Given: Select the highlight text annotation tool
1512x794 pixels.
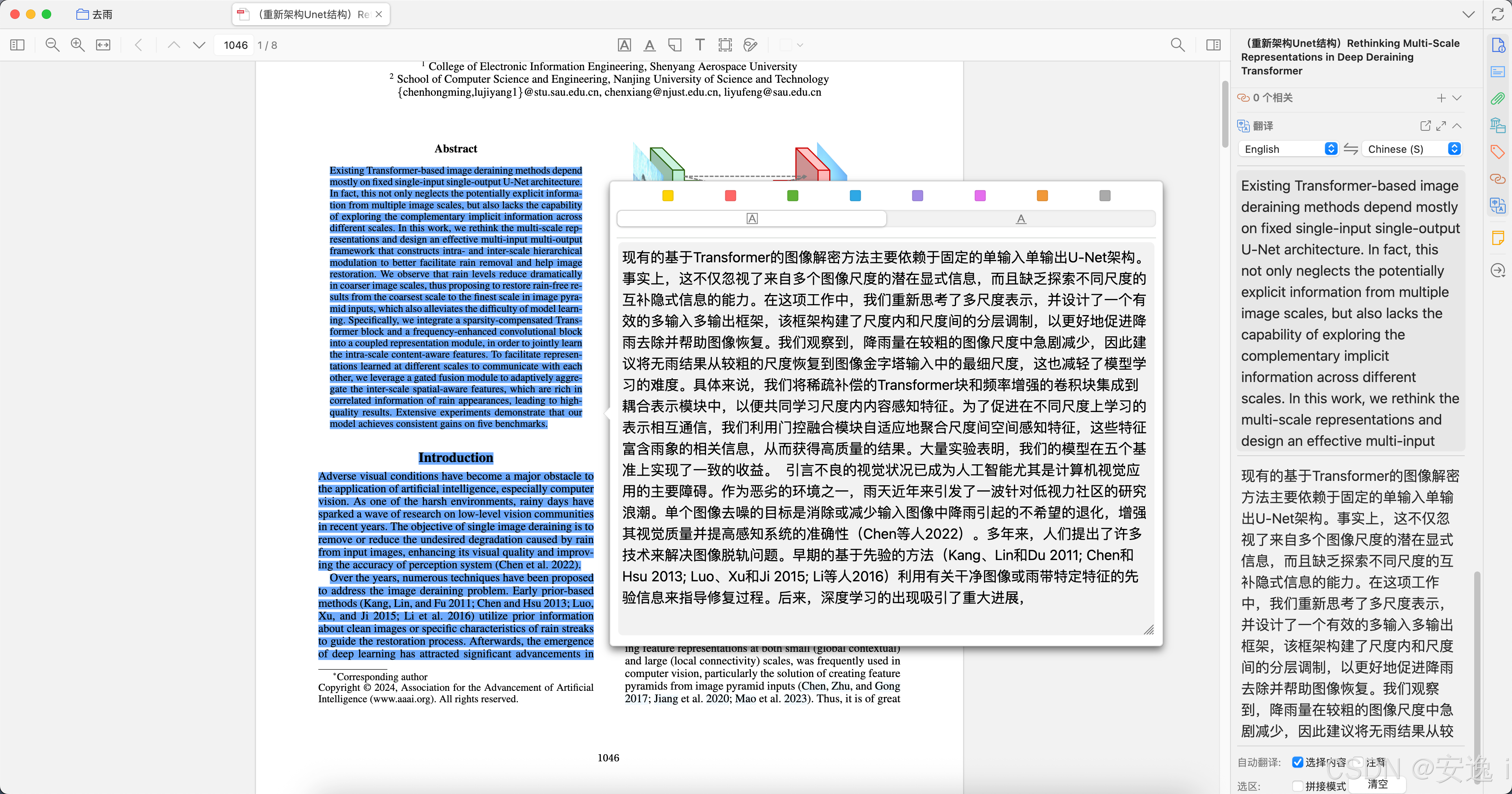Looking at the screenshot, I should (624, 45).
